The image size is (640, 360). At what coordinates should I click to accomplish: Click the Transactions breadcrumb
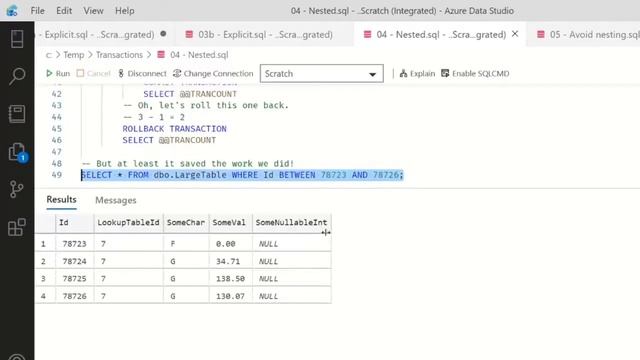click(119, 55)
